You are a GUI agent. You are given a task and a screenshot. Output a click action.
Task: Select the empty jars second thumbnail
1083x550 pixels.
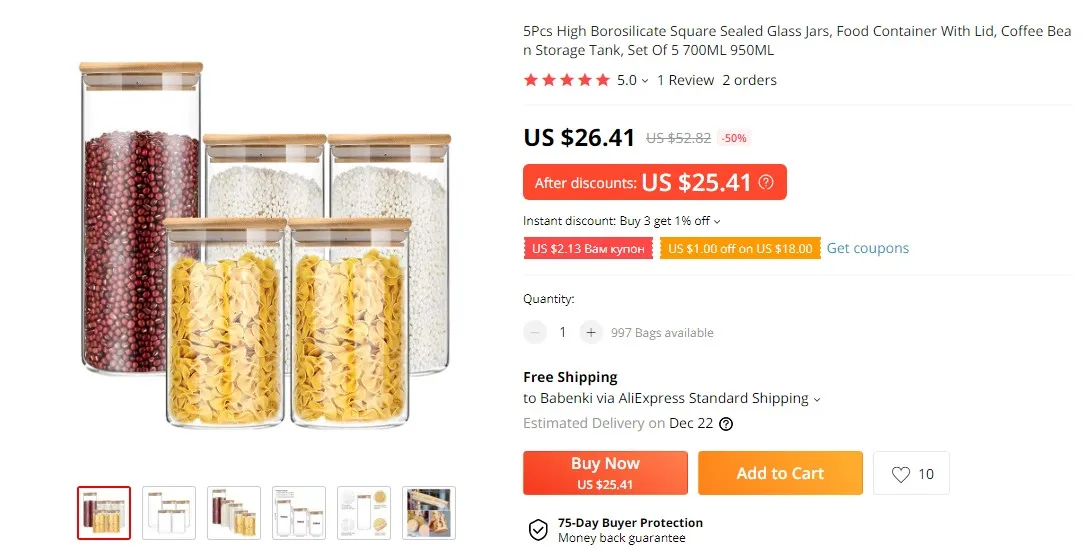point(169,513)
